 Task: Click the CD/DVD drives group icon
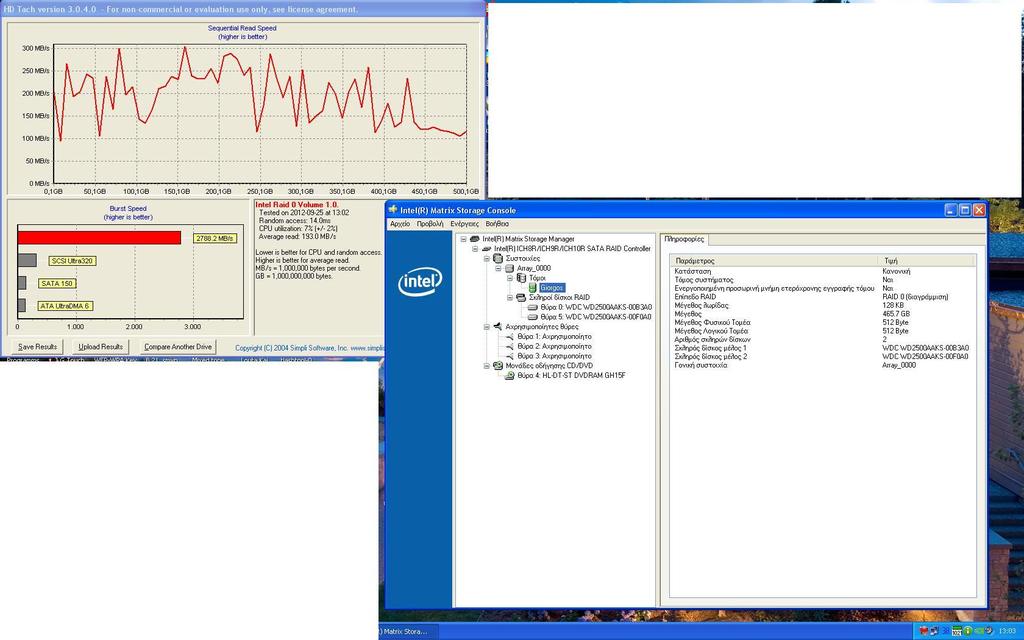tap(498, 366)
